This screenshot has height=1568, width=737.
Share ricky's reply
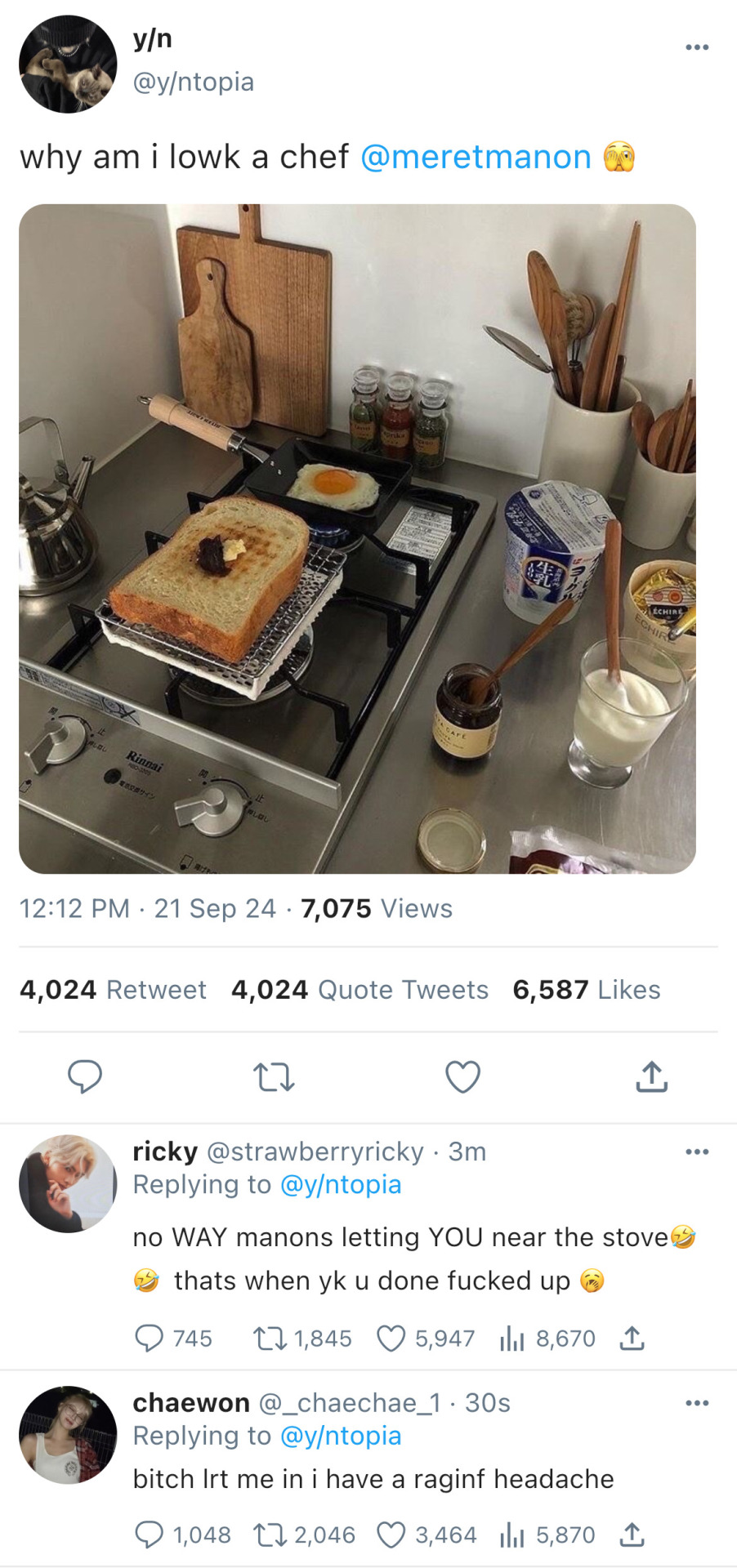632,1339
